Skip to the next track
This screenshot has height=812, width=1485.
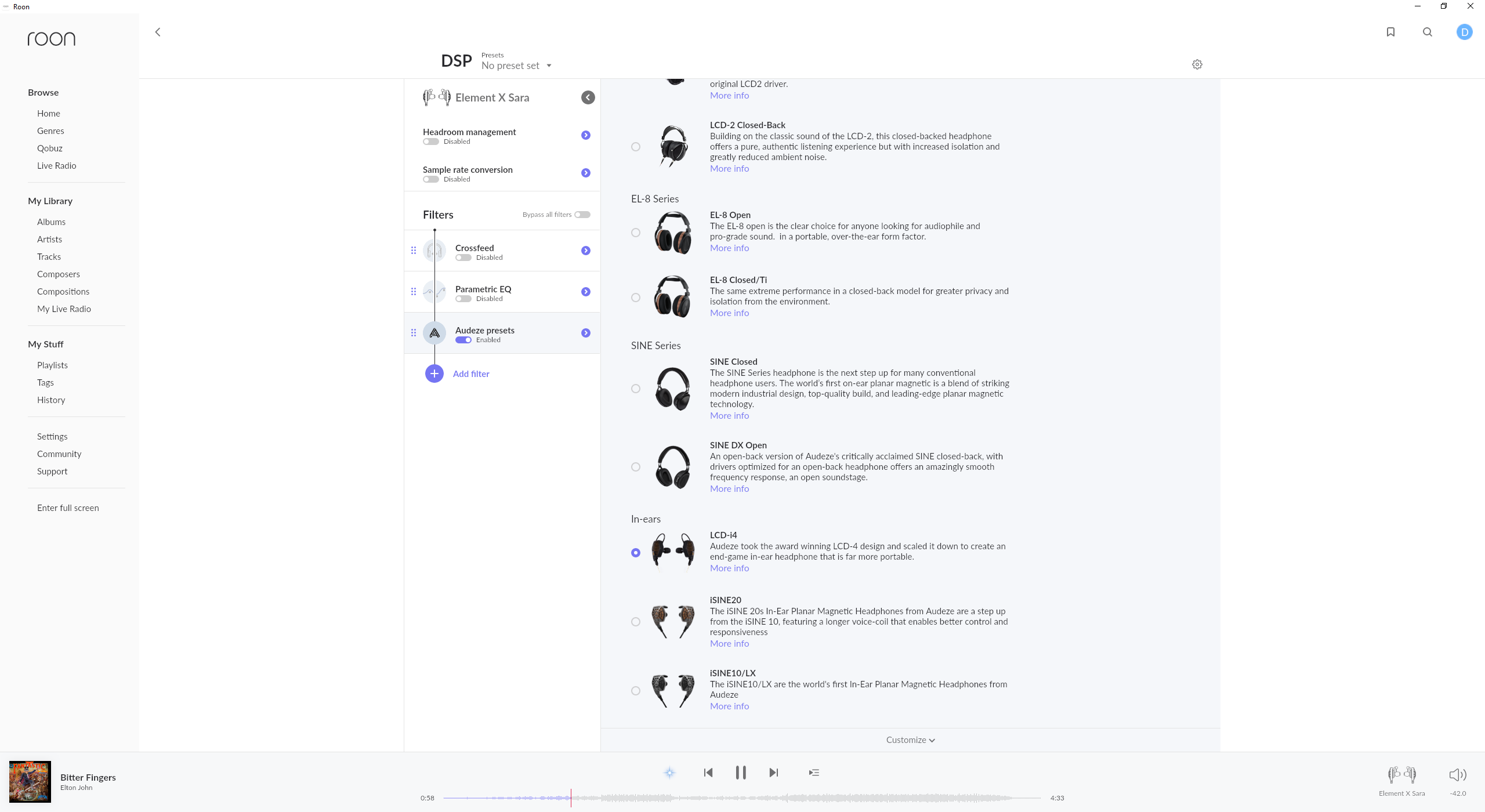point(773,773)
